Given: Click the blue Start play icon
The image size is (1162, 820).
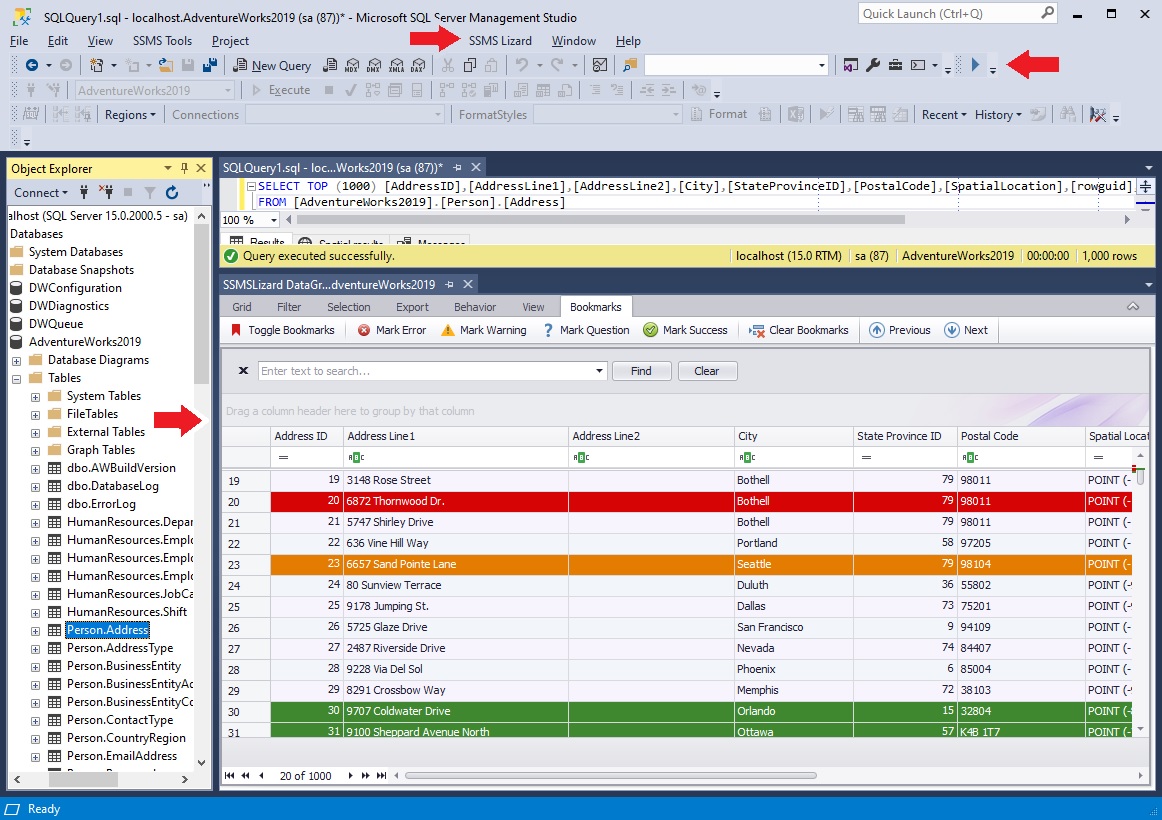Looking at the screenshot, I should (x=975, y=65).
